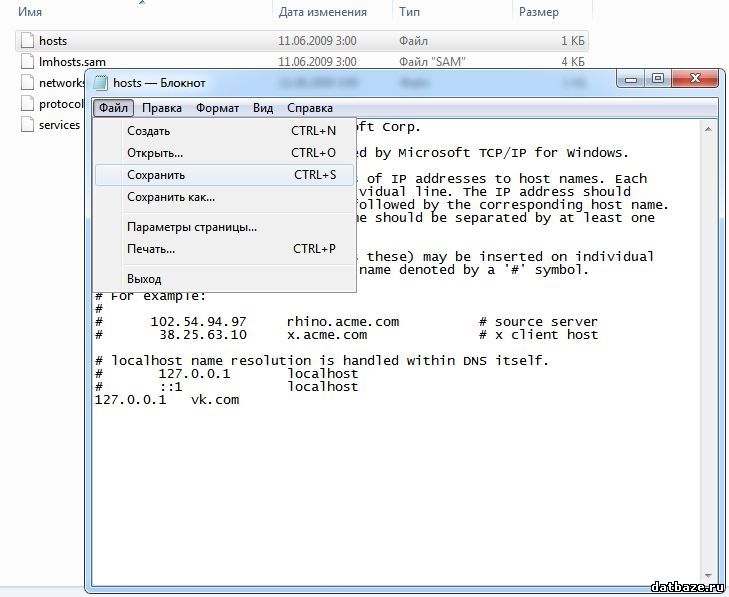Open the Файл menu
The width and height of the screenshot is (729, 597).
[111, 108]
